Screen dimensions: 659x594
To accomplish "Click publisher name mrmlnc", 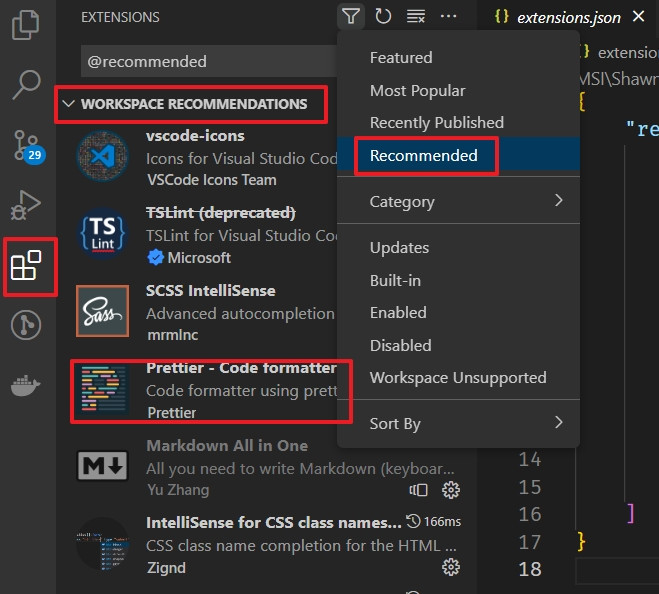I will [x=172, y=335].
